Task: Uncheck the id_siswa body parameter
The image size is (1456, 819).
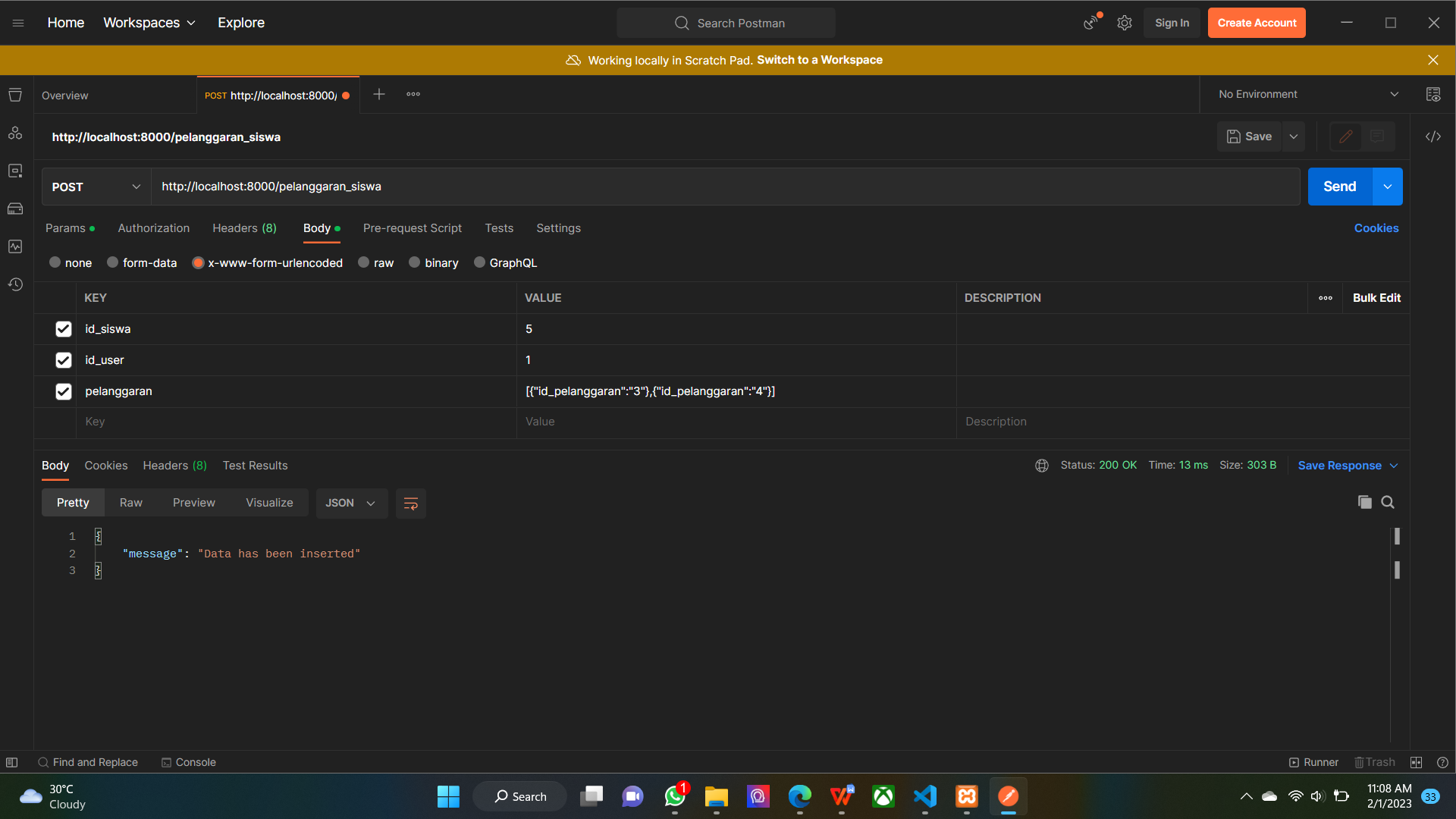Action: tap(63, 328)
